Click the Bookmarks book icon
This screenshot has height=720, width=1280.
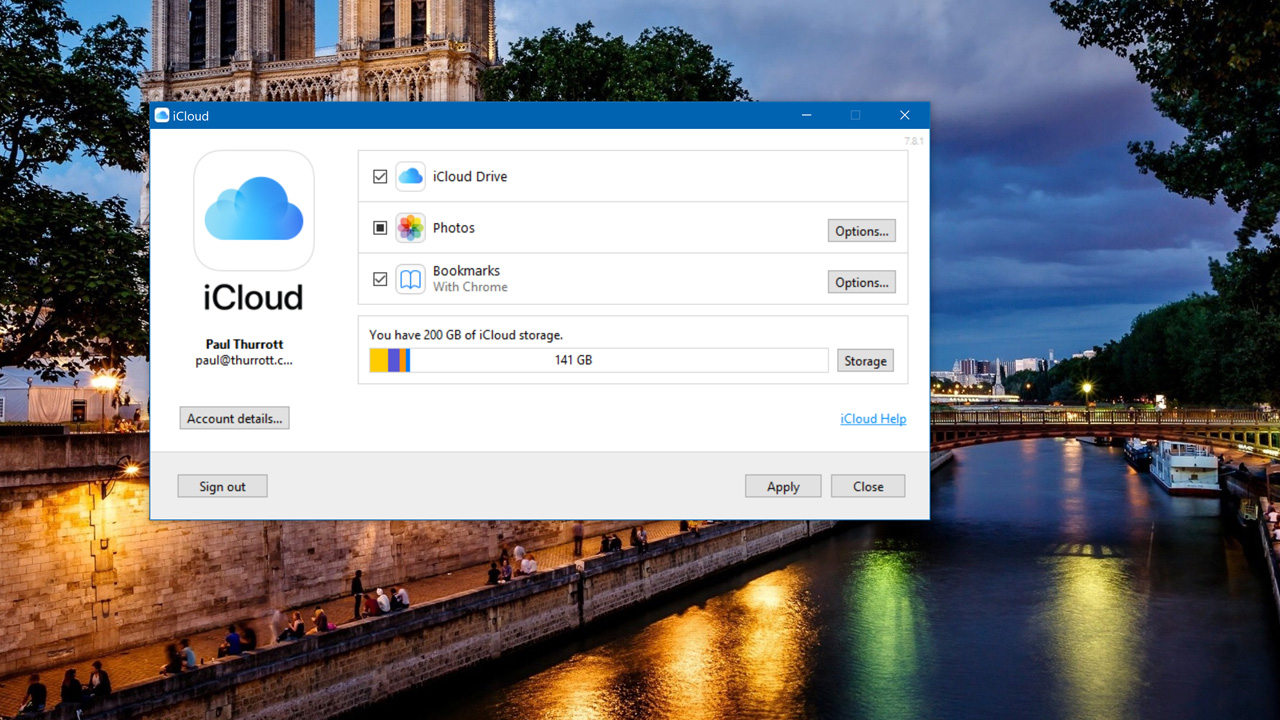(x=410, y=280)
